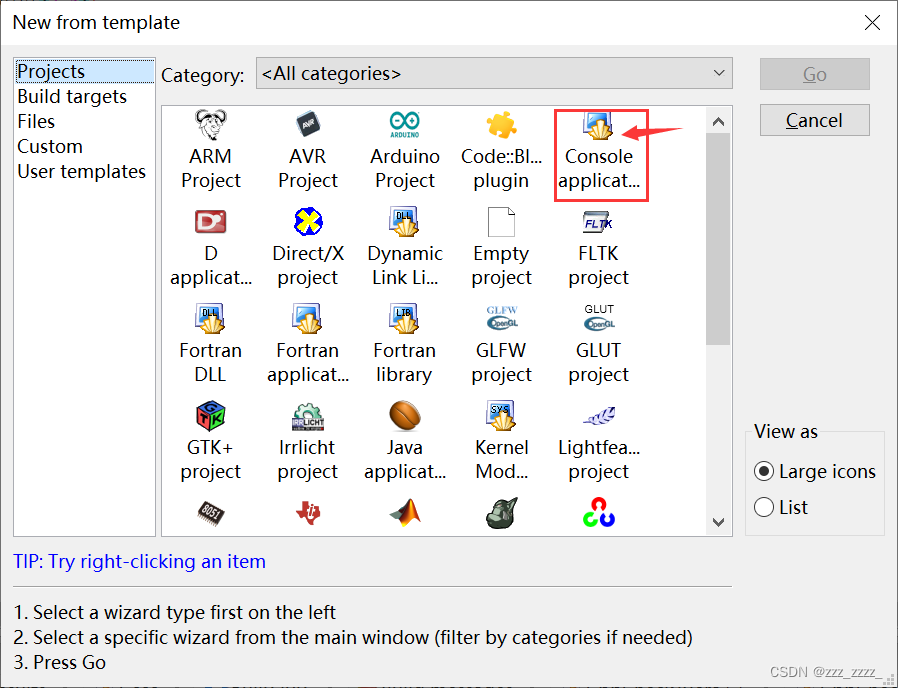The image size is (898, 688).
Task: Click the template list scroll-up arrow
Action: pyautogui.click(x=718, y=121)
